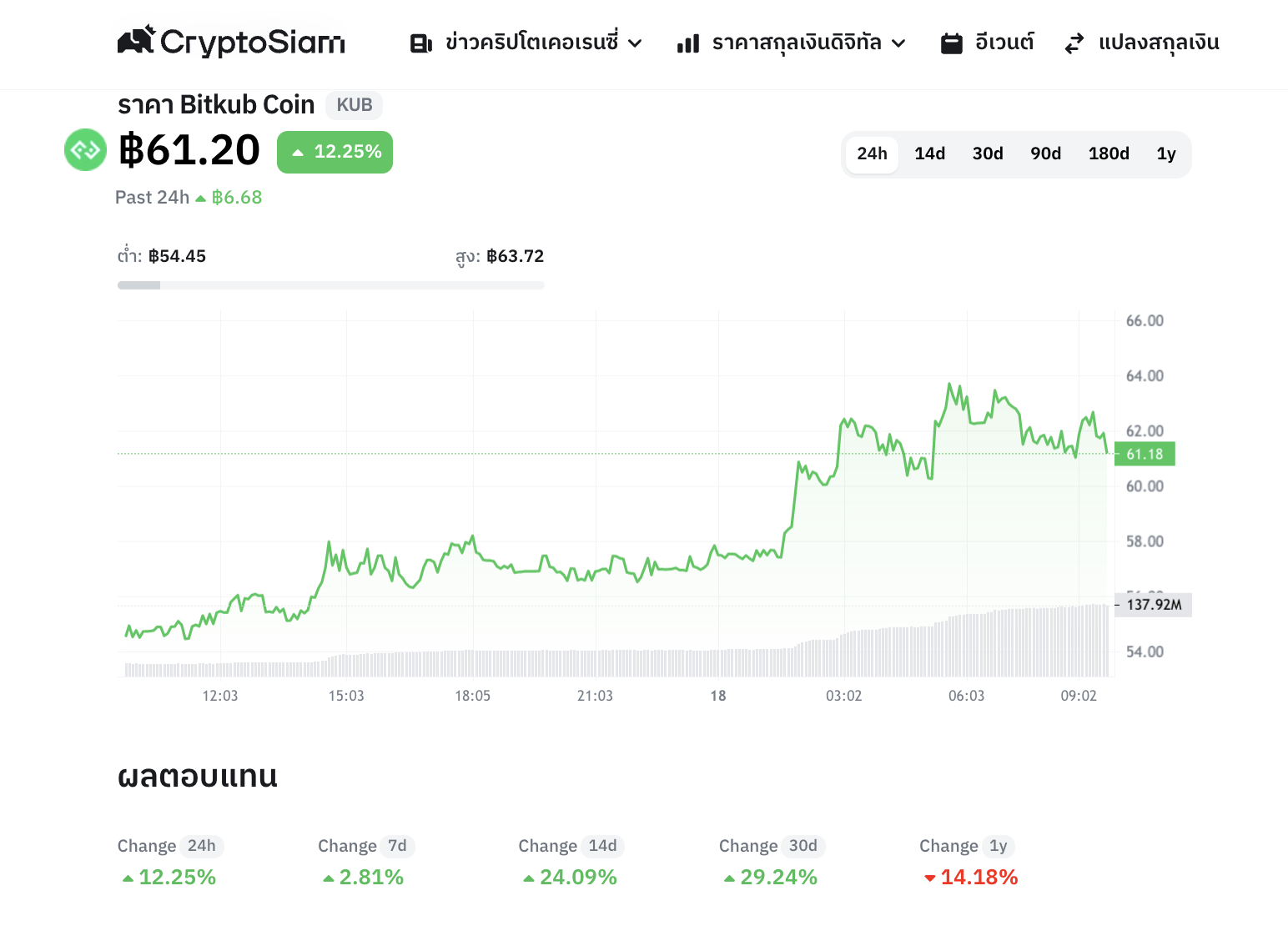The width and height of the screenshot is (1288, 931).
Task: Click the Change 1y label
Action: (x=967, y=846)
